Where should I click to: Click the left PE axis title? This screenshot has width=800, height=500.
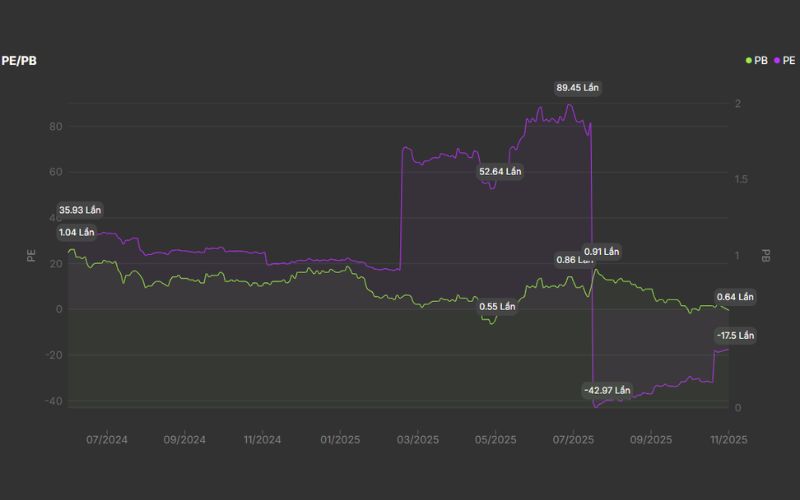click(x=31, y=255)
